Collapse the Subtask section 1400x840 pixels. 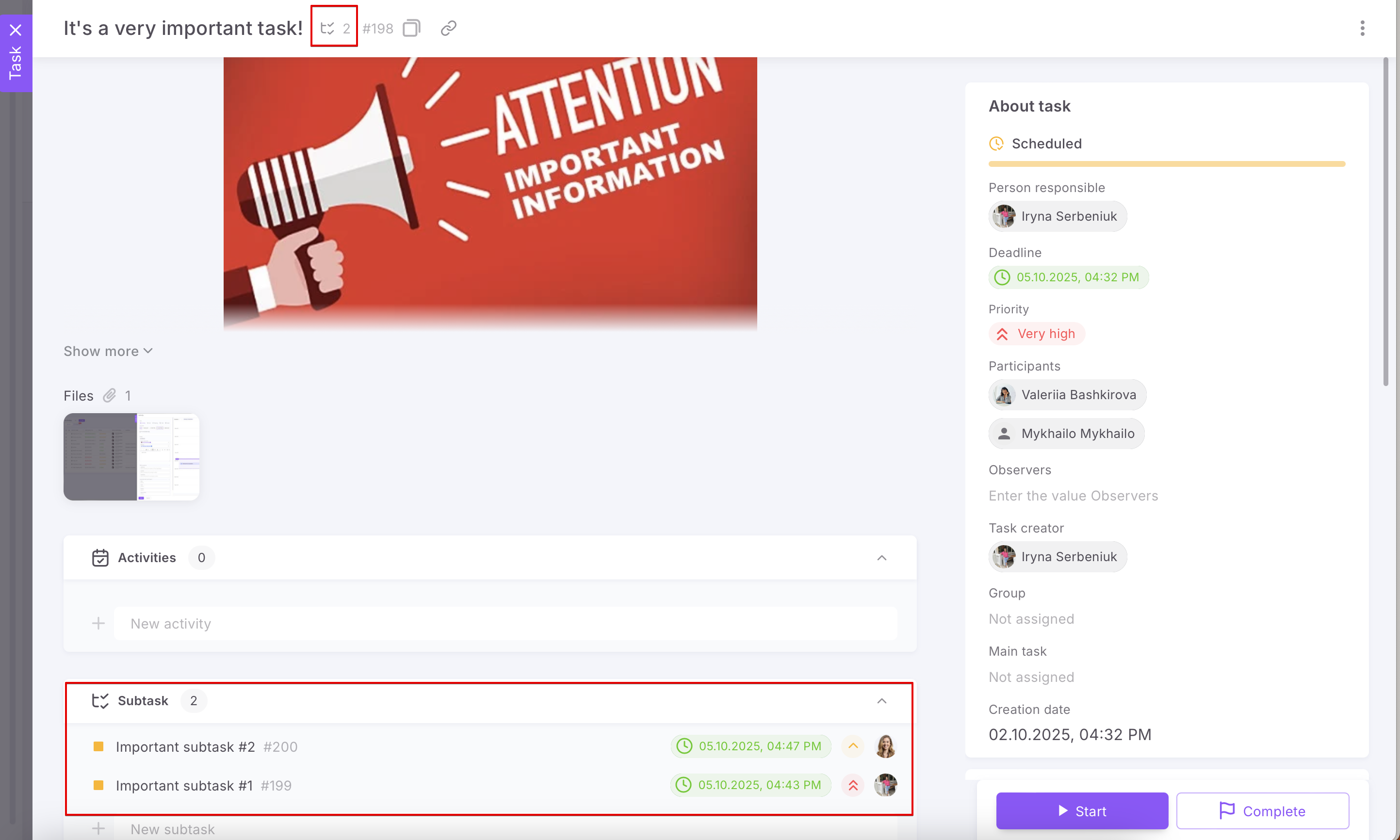[881, 701]
